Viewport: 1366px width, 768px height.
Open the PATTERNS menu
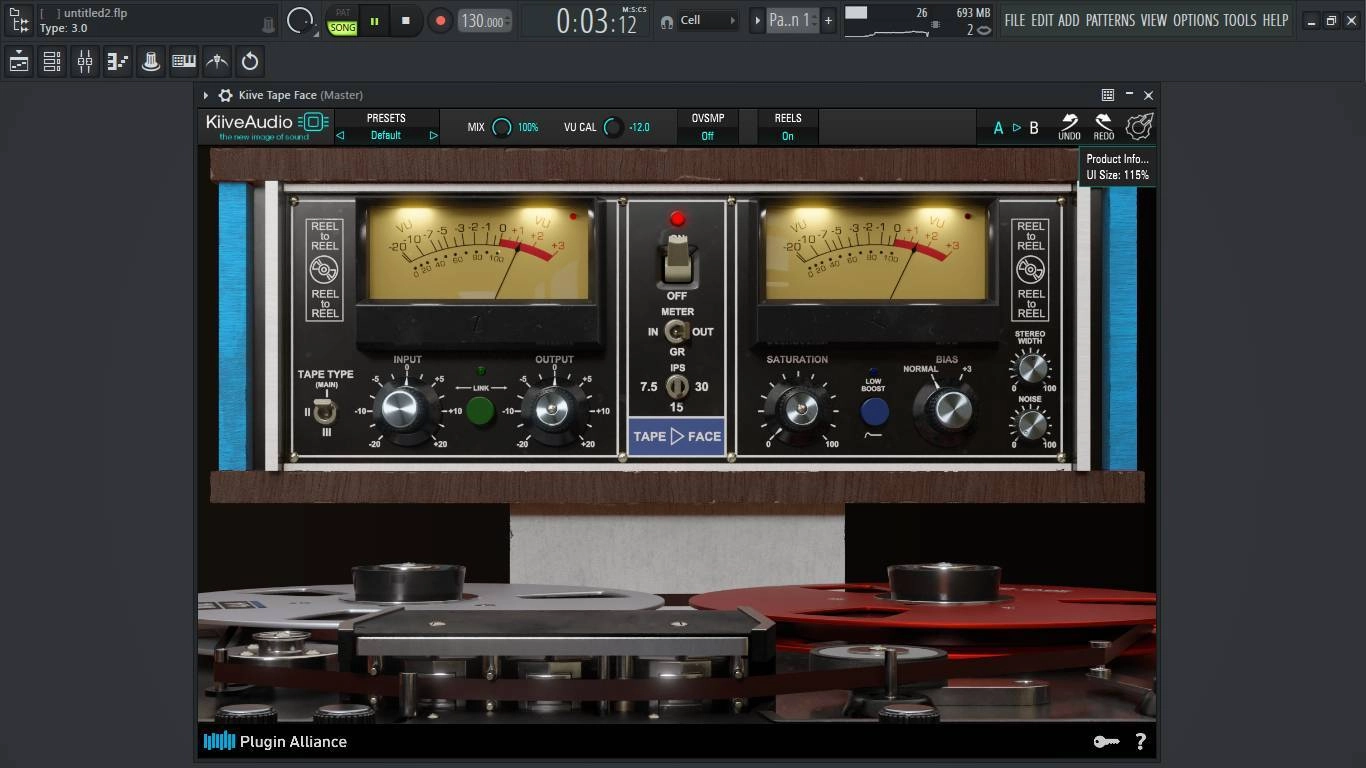(x=1110, y=20)
